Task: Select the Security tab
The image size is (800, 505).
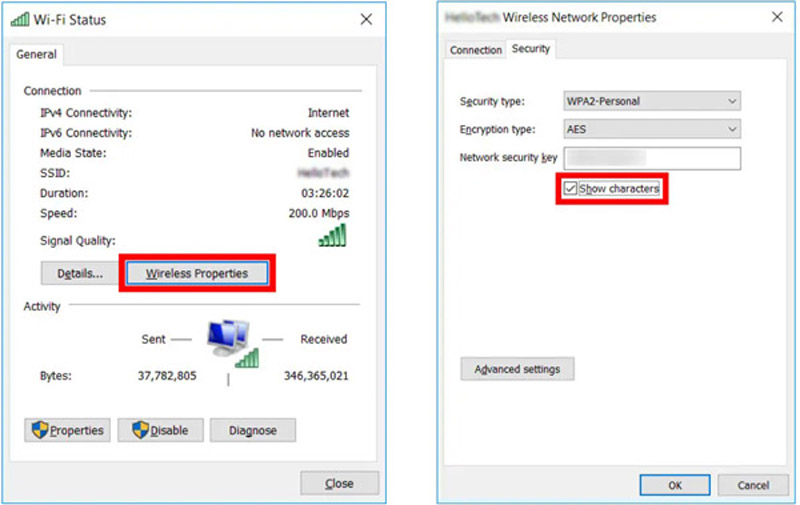Action: [530, 49]
